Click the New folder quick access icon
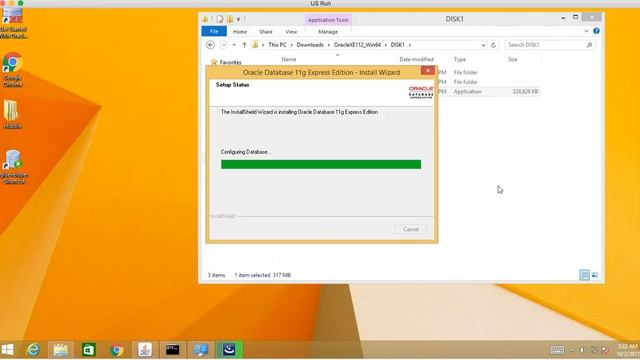This screenshot has width=640, height=360. pos(230,19)
